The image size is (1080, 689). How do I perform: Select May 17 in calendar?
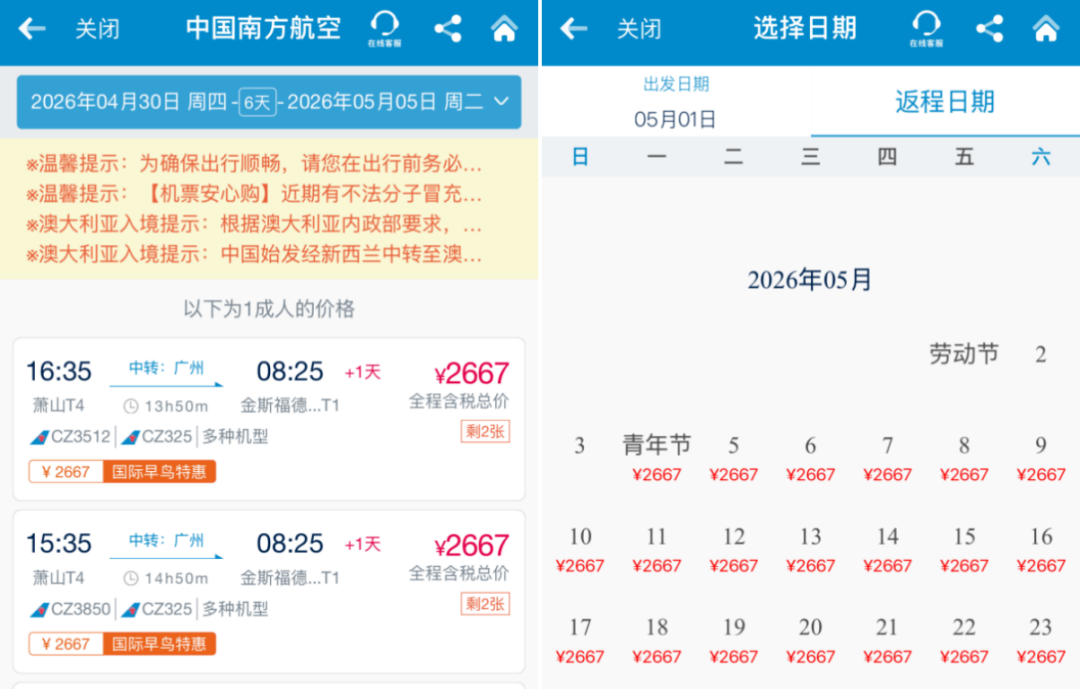pos(580,641)
